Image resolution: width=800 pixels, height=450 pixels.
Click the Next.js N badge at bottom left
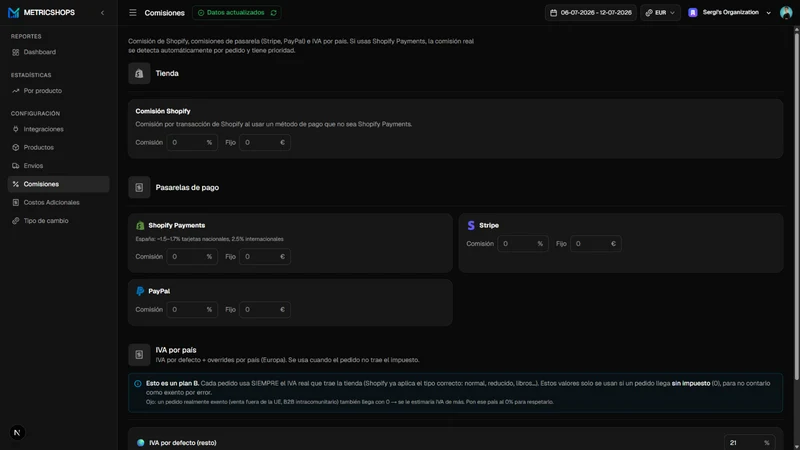17,433
